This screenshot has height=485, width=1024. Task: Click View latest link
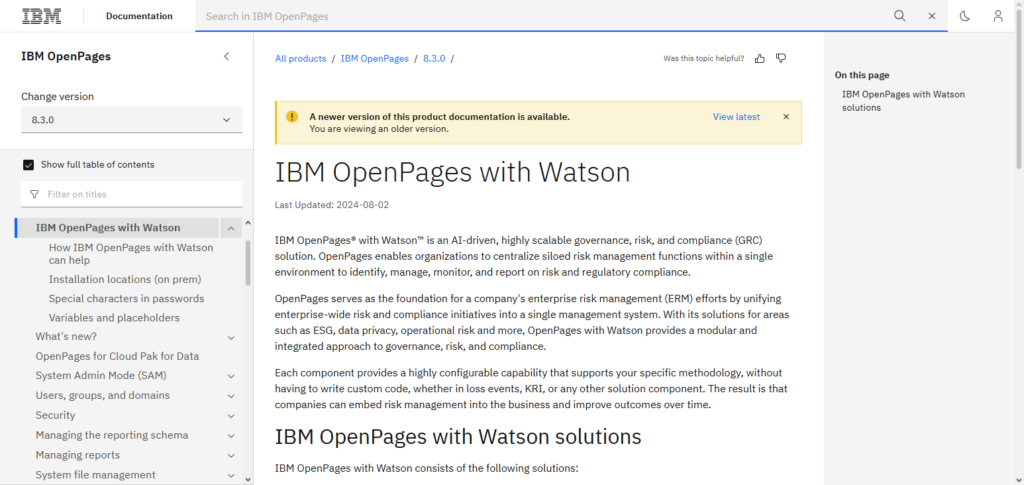point(737,117)
